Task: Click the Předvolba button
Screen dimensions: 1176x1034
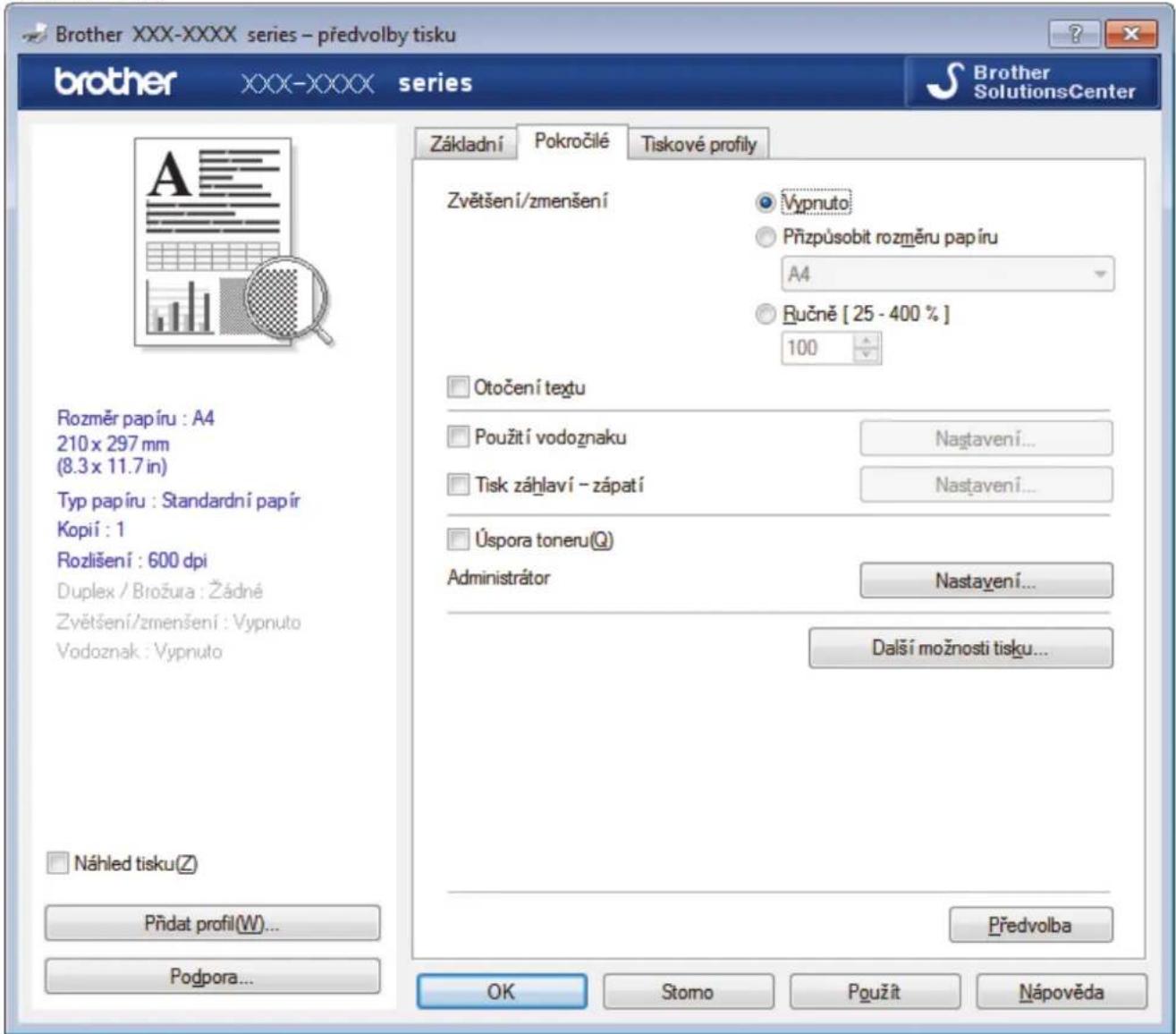Action: point(1031,926)
